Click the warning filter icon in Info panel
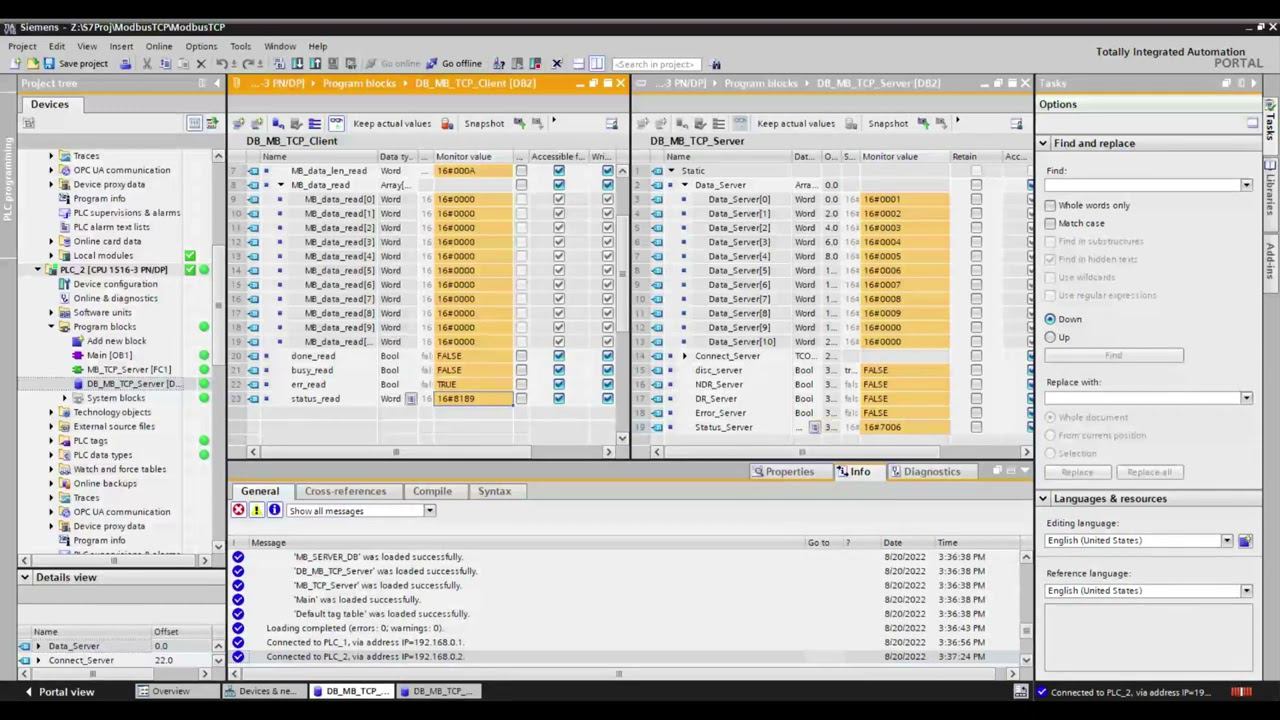Screen dimensions: 1280x720 (x=256, y=511)
